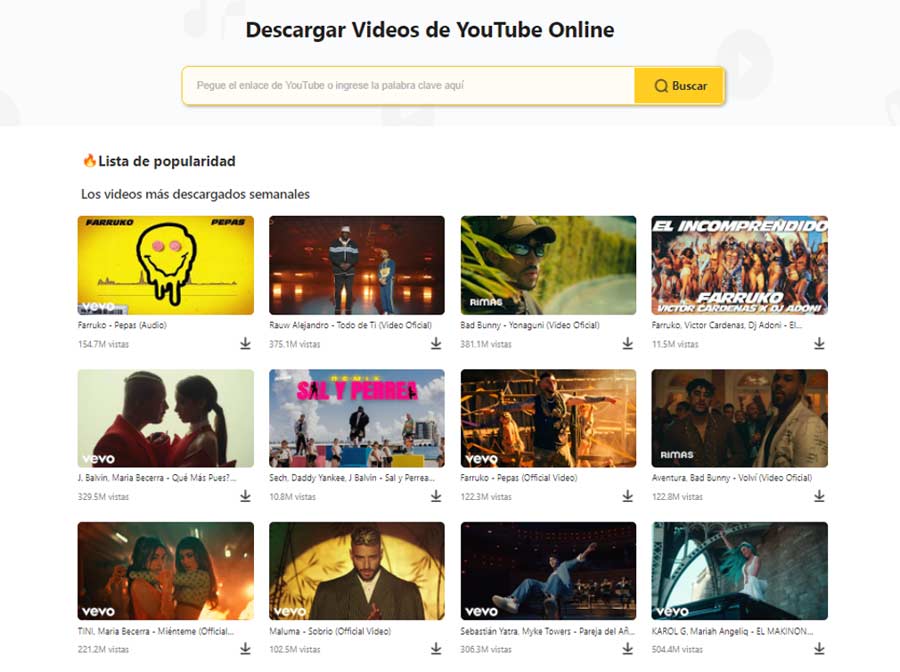Click title 'Aventura, Bad Bunny - Volví'
This screenshot has width=900, height=672.
pyautogui.click(x=732, y=477)
